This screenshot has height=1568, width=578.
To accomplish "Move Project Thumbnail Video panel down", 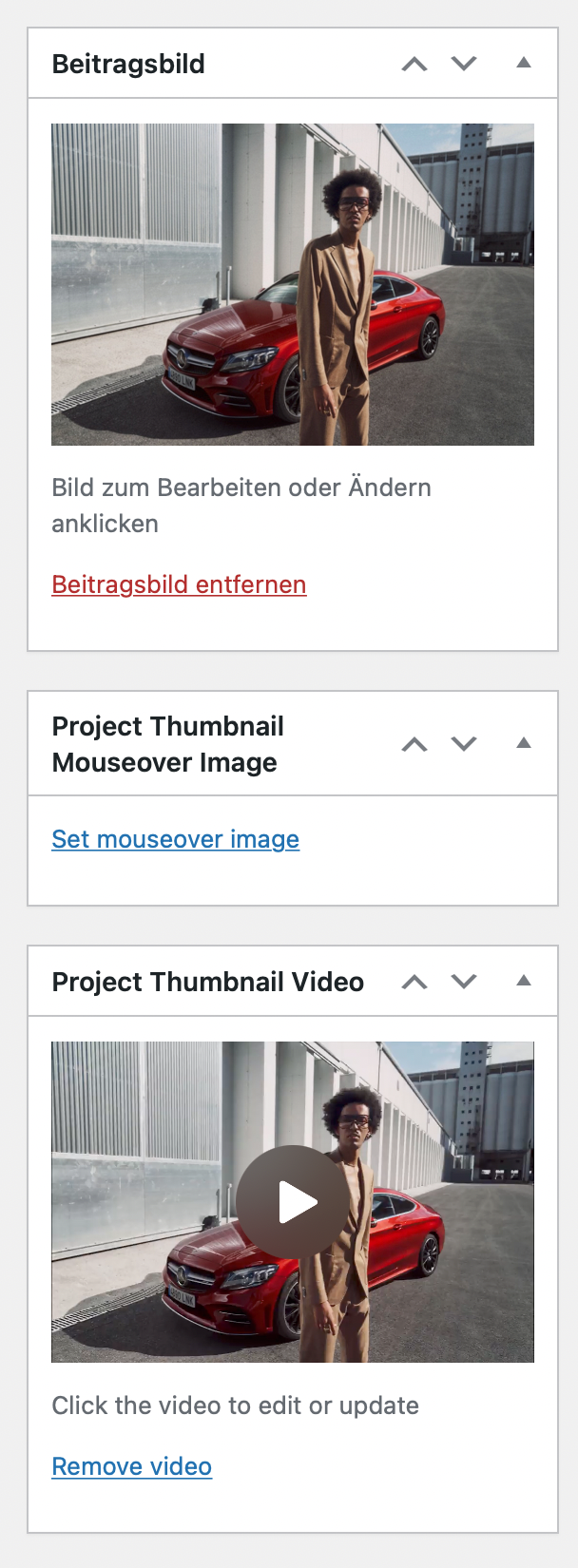I will coord(464,982).
